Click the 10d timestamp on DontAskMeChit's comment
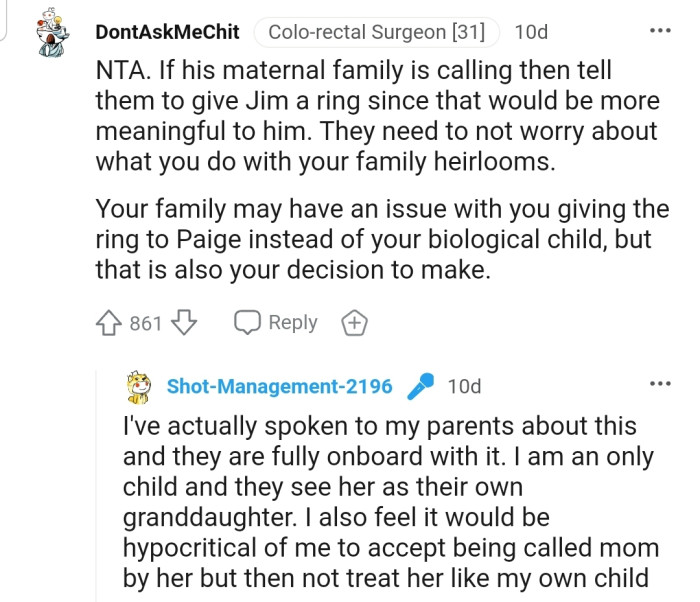The height and width of the screenshot is (602, 700). pos(531,32)
